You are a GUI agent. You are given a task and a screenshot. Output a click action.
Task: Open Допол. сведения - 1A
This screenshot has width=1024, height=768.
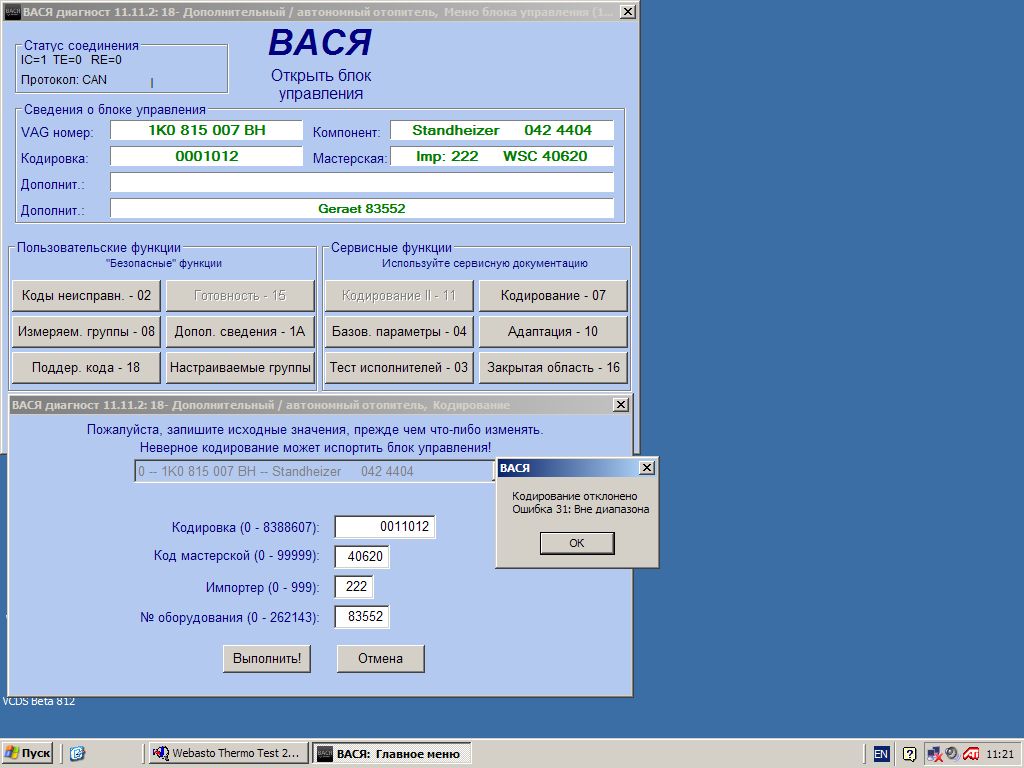click(x=240, y=331)
